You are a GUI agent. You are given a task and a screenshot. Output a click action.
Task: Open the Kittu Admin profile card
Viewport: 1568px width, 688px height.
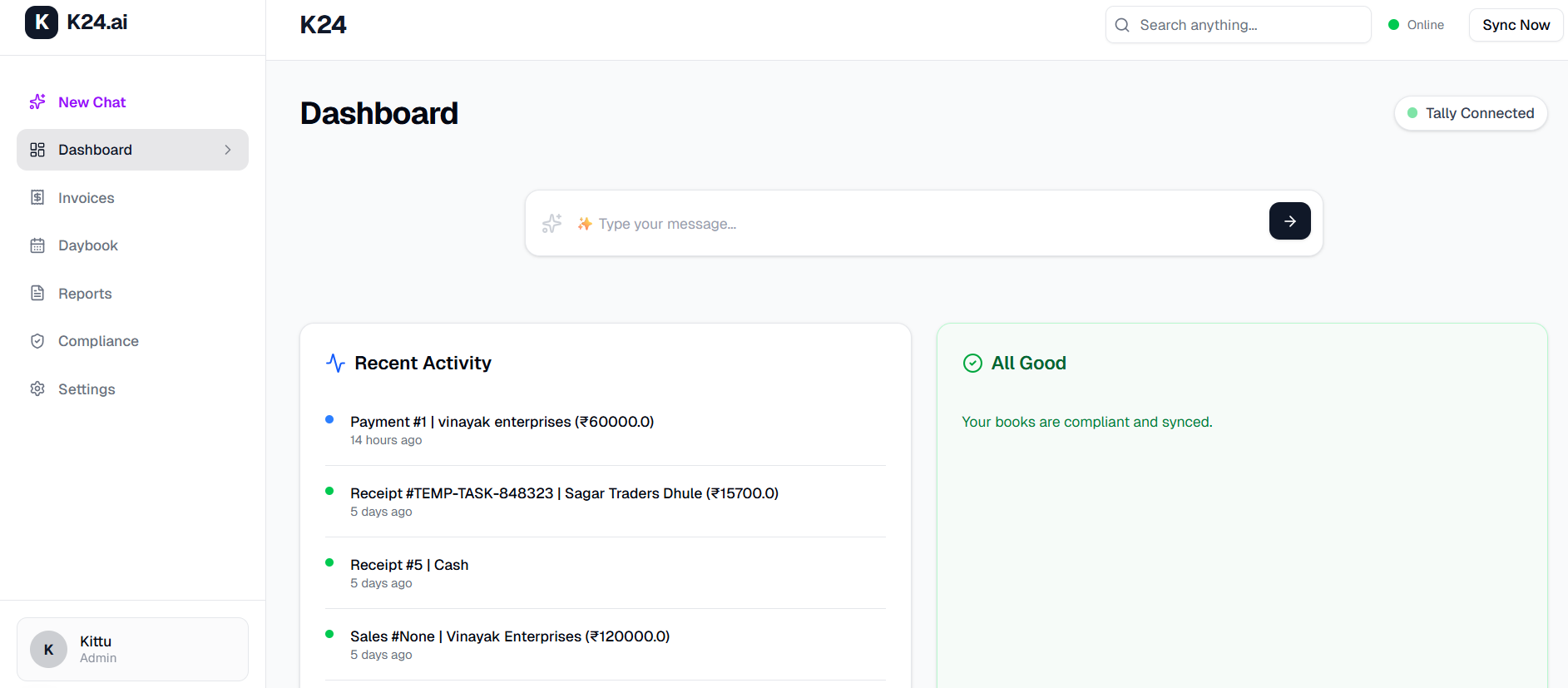pyautogui.click(x=132, y=649)
